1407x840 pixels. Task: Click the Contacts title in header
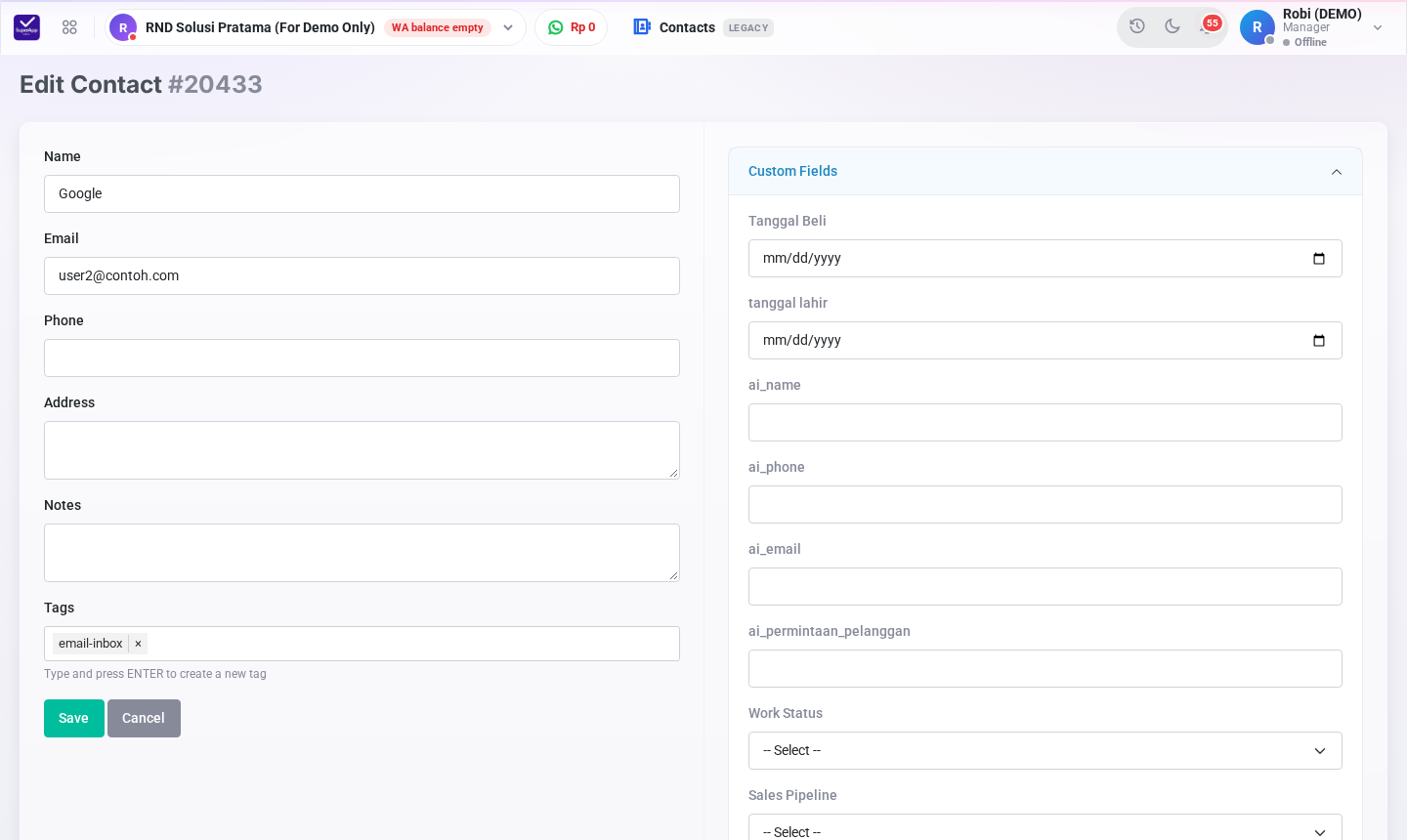[687, 27]
